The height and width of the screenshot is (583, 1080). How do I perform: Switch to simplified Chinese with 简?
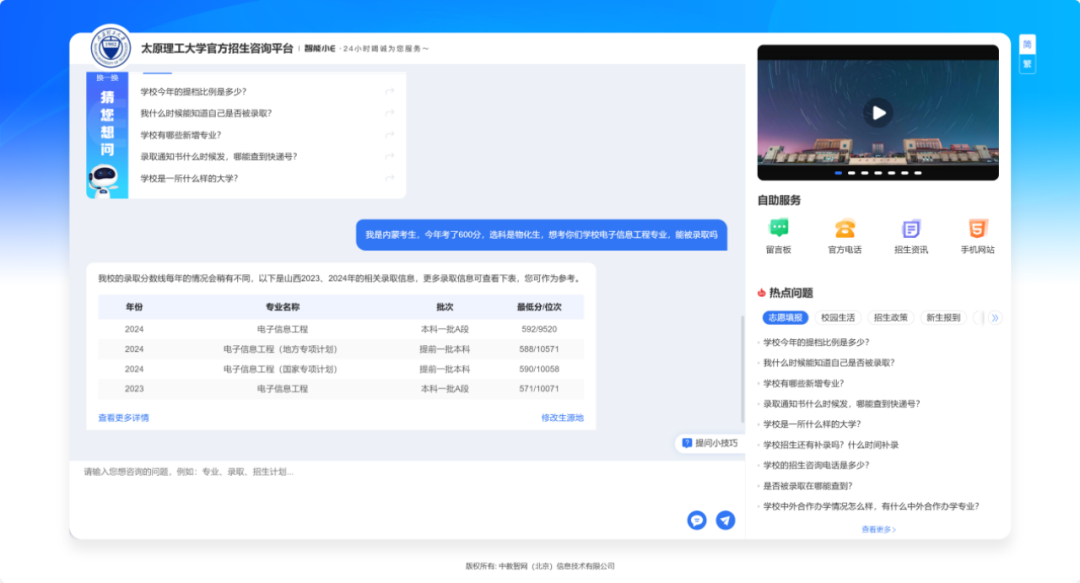tap(1027, 44)
